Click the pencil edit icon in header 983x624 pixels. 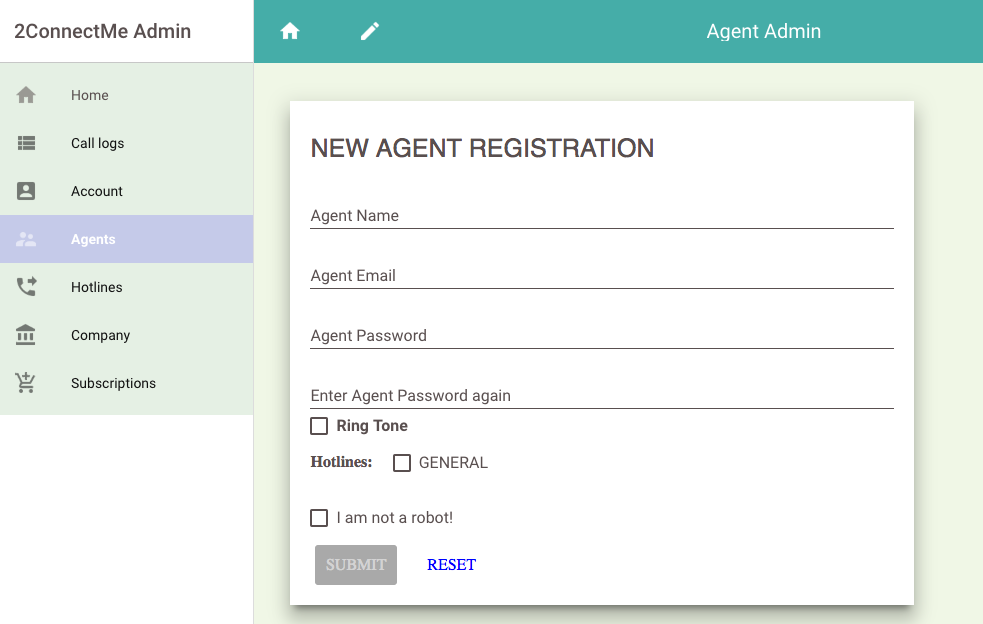[x=370, y=31]
